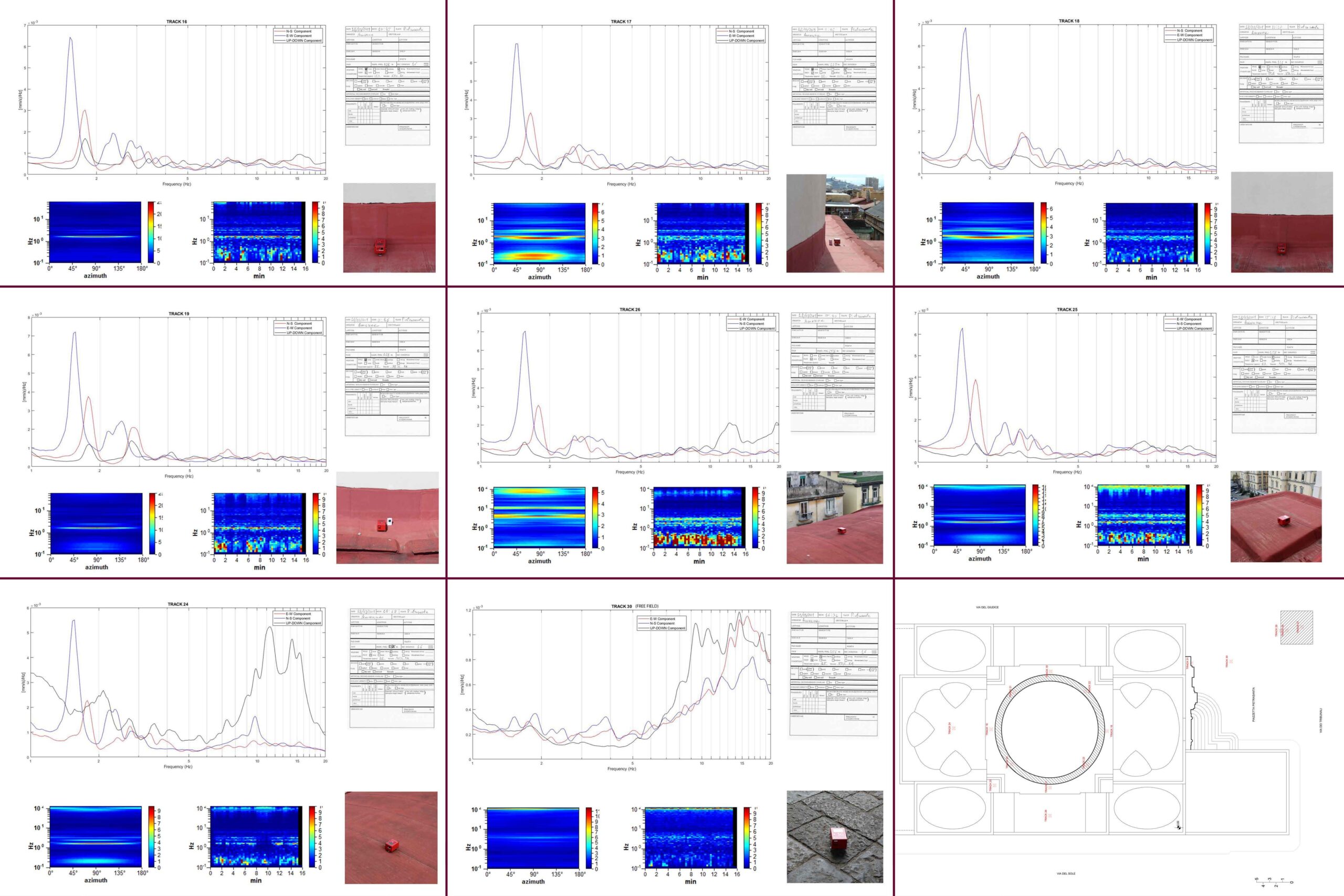Click the VIA DEL SOLE street label
The width and height of the screenshot is (1344, 896).
[x=1066, y=874]
